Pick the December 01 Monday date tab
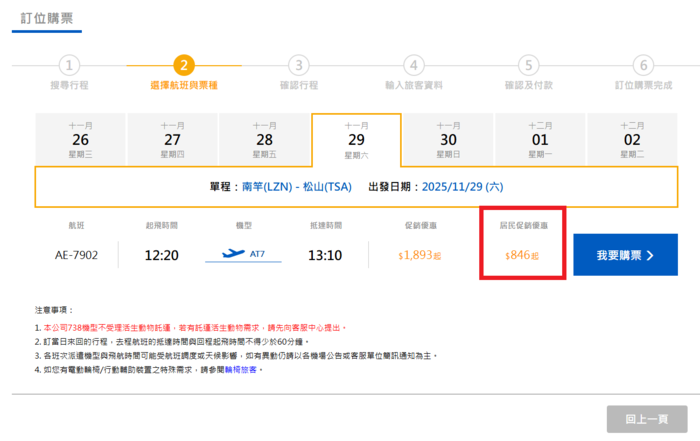This screenshot has height=441, width=700. pos(540,139)
